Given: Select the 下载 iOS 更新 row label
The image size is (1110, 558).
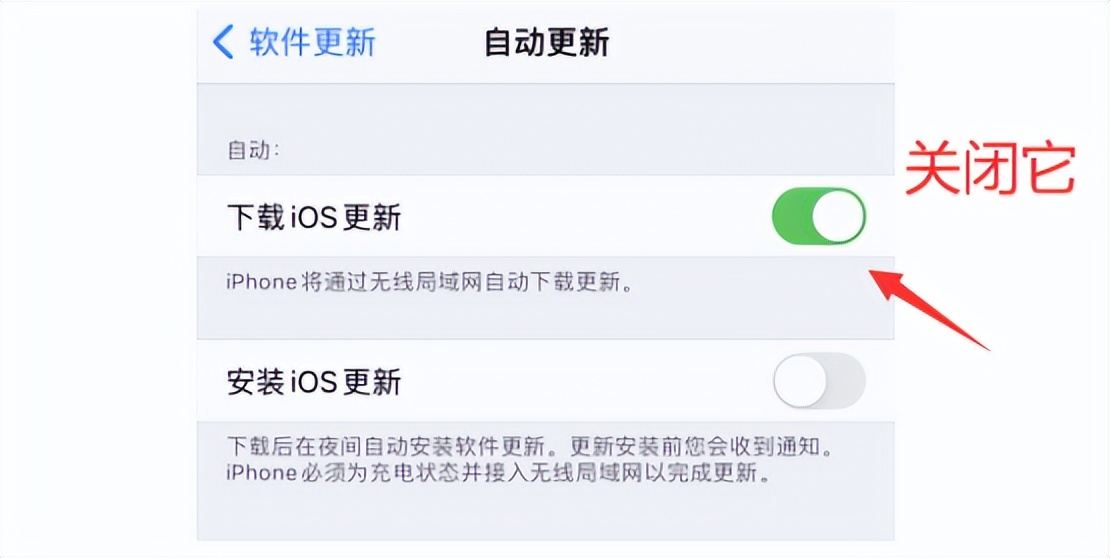Looking at the screenshot, I should (x=314, y=217).
